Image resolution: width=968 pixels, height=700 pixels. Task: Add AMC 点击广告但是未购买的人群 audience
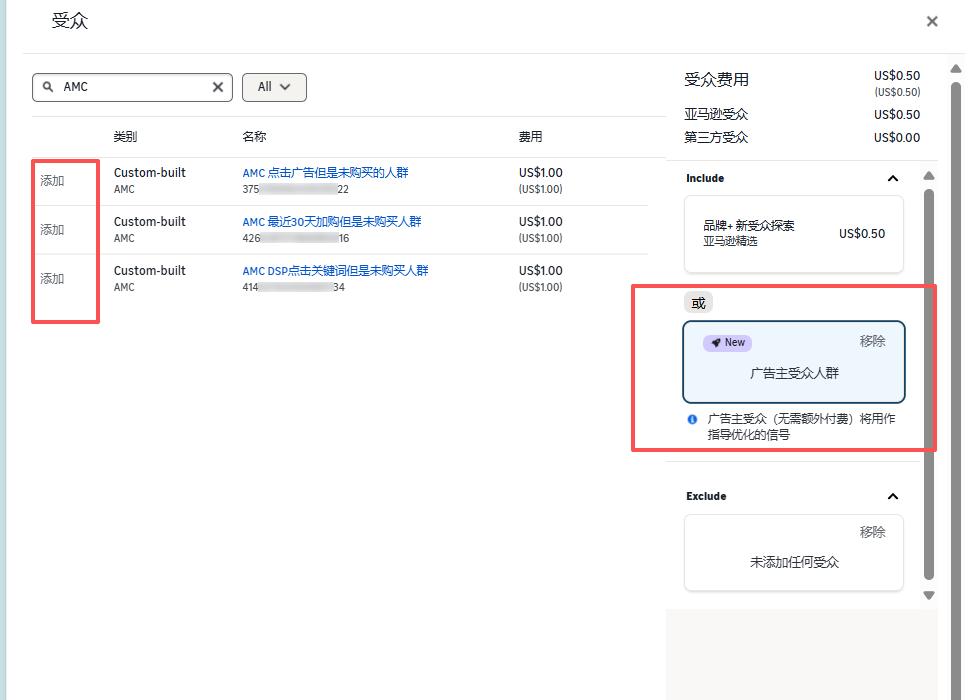[52, 181]
